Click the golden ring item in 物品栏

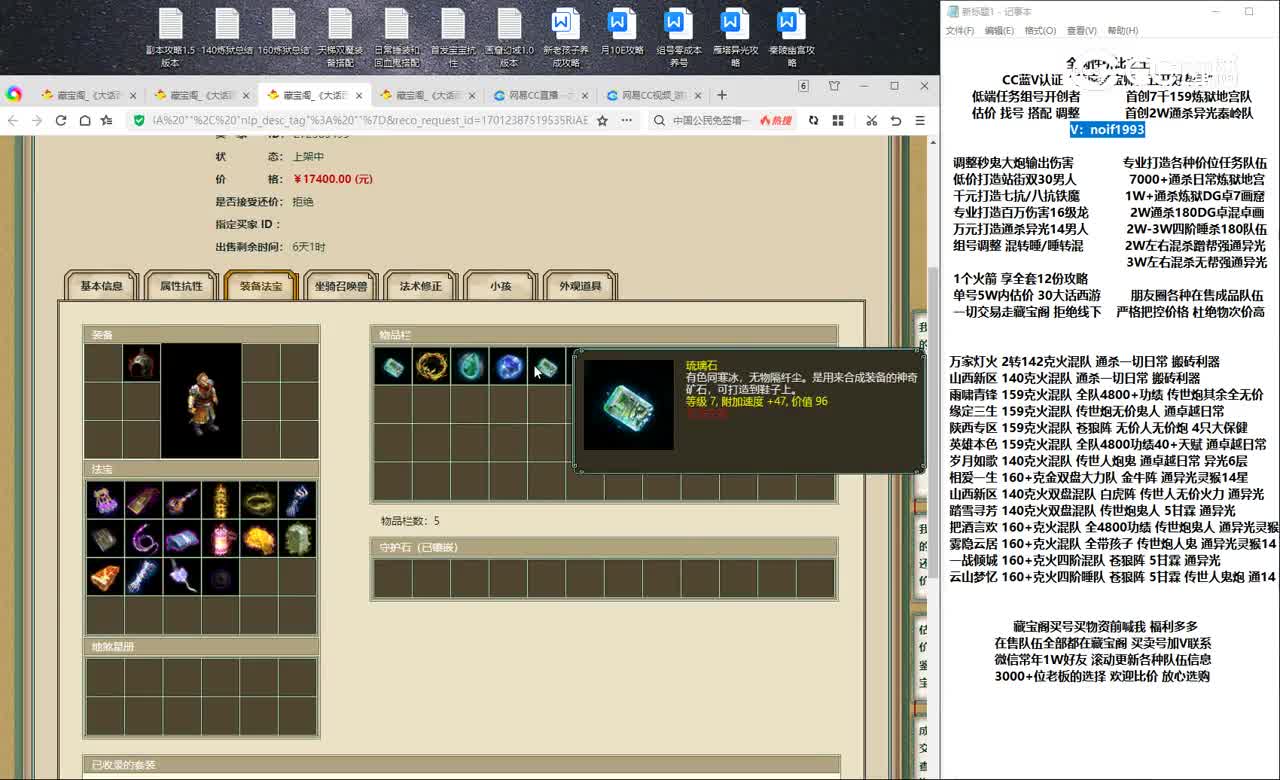(431, 366)
